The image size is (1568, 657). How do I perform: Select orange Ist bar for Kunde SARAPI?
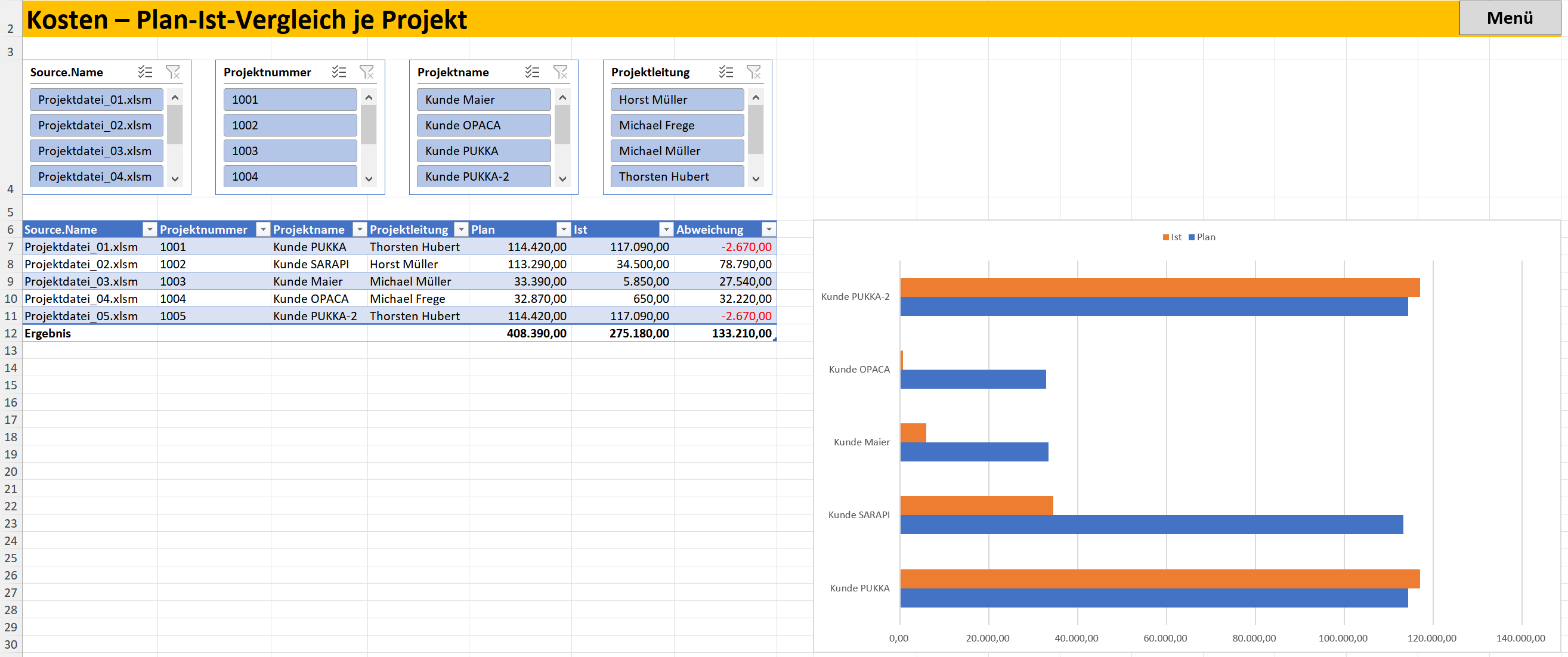pyautogui.click(x=976, y=506)
